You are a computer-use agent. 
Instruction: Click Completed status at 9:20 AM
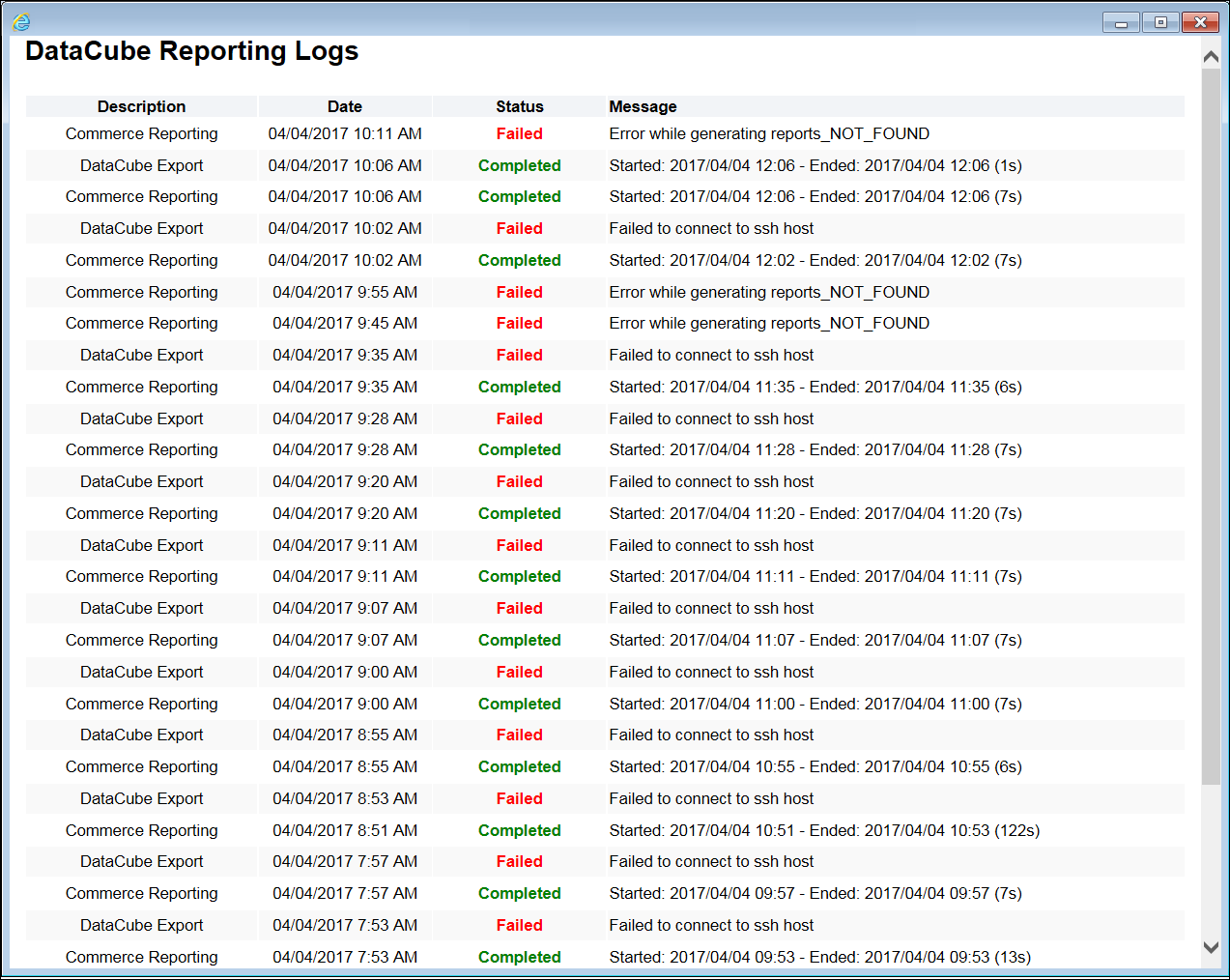point(520,513)
